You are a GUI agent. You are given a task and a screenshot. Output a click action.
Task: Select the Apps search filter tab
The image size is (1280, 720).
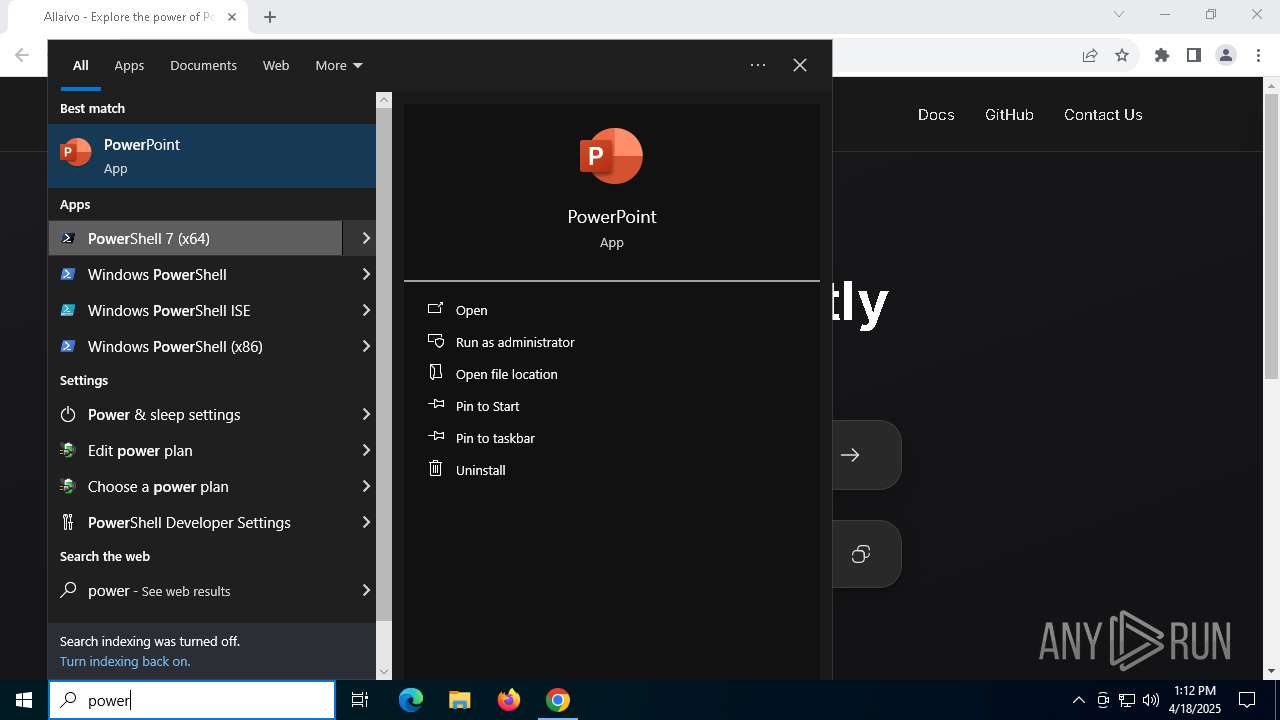(x=129, y=65)
